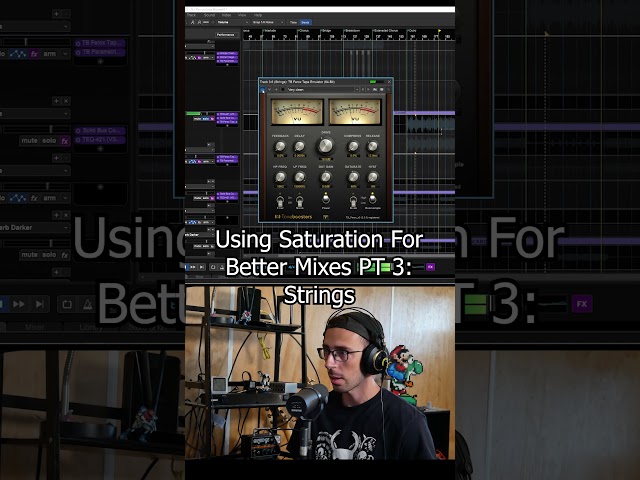The image size is (640, 480).
Task: Jump to the Bridge marker
Action: pos(326,31)
